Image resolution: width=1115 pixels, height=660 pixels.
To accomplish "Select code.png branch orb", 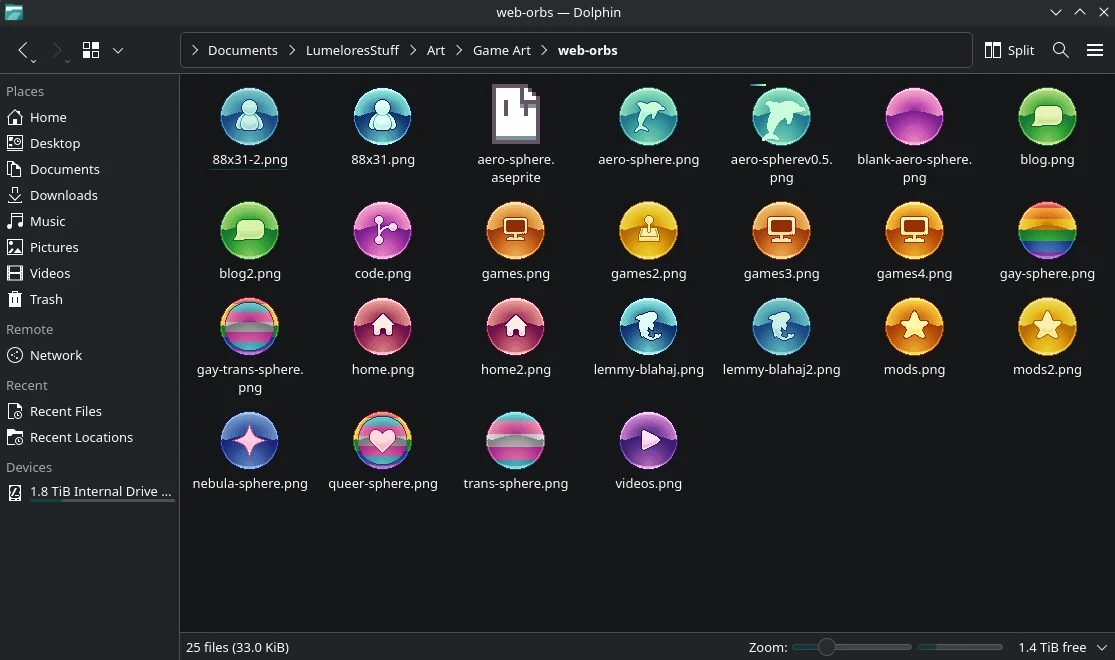I will coord(383,230).
